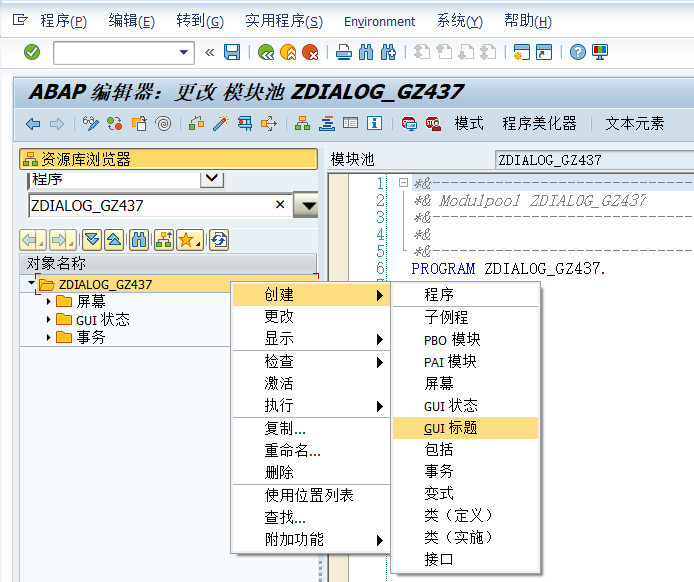
Task: Click the 资源库浏览器 button
Action: coord(169,159)
